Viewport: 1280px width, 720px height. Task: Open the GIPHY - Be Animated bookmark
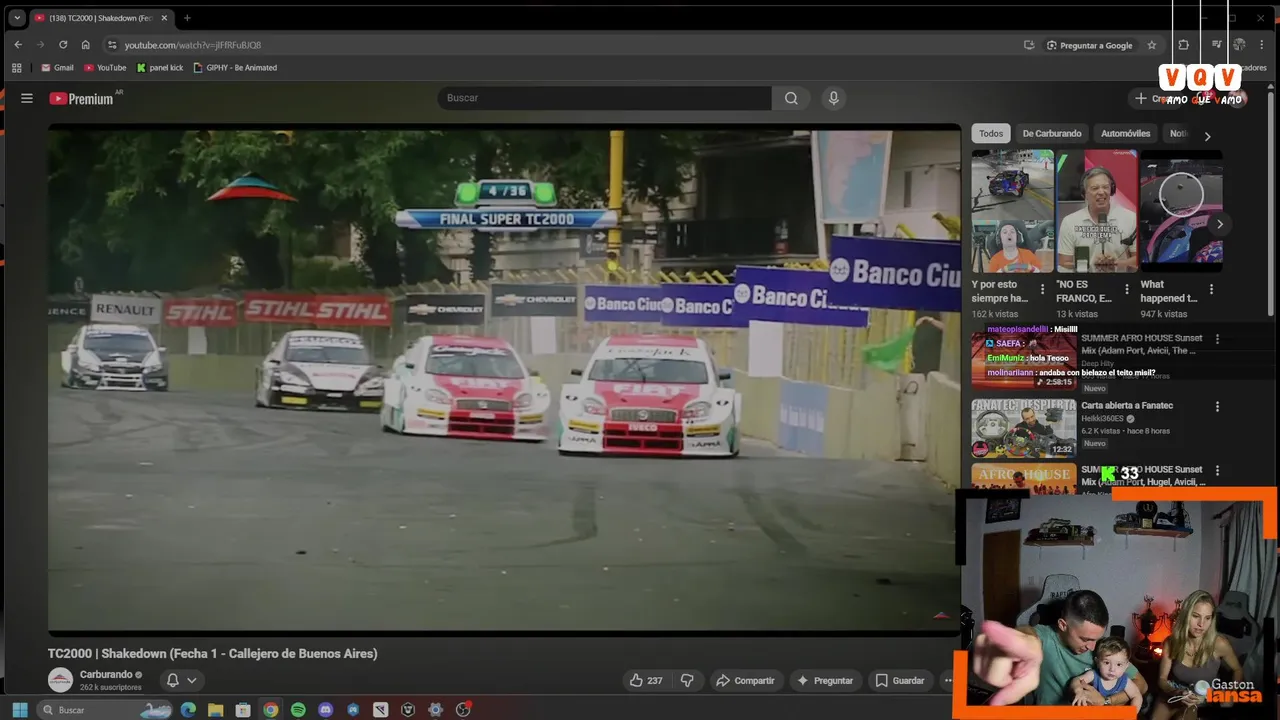235,68
